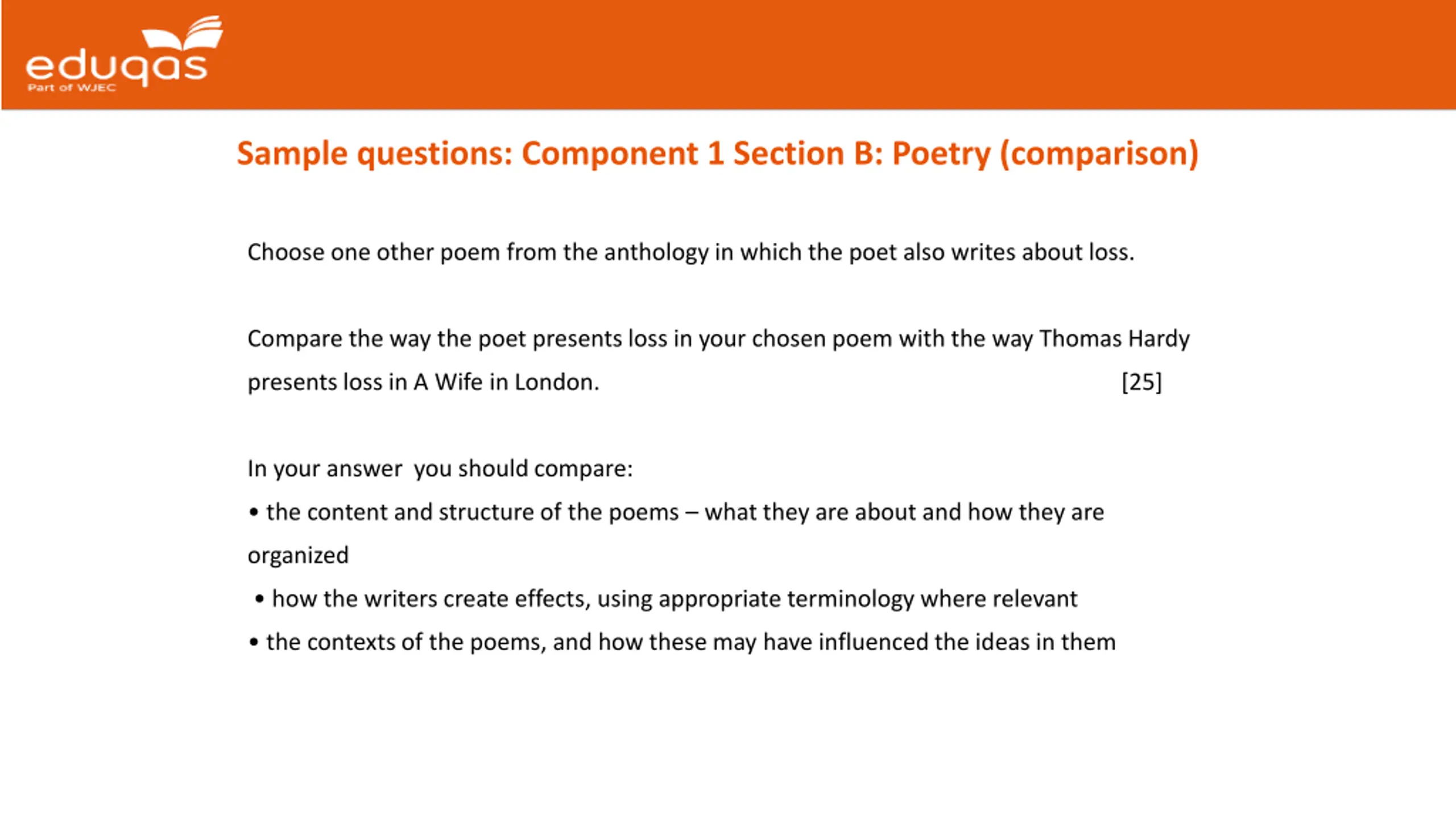Click the line beginning 'Compare the way the poet'
1456x819 pixels.
point(718,339)
